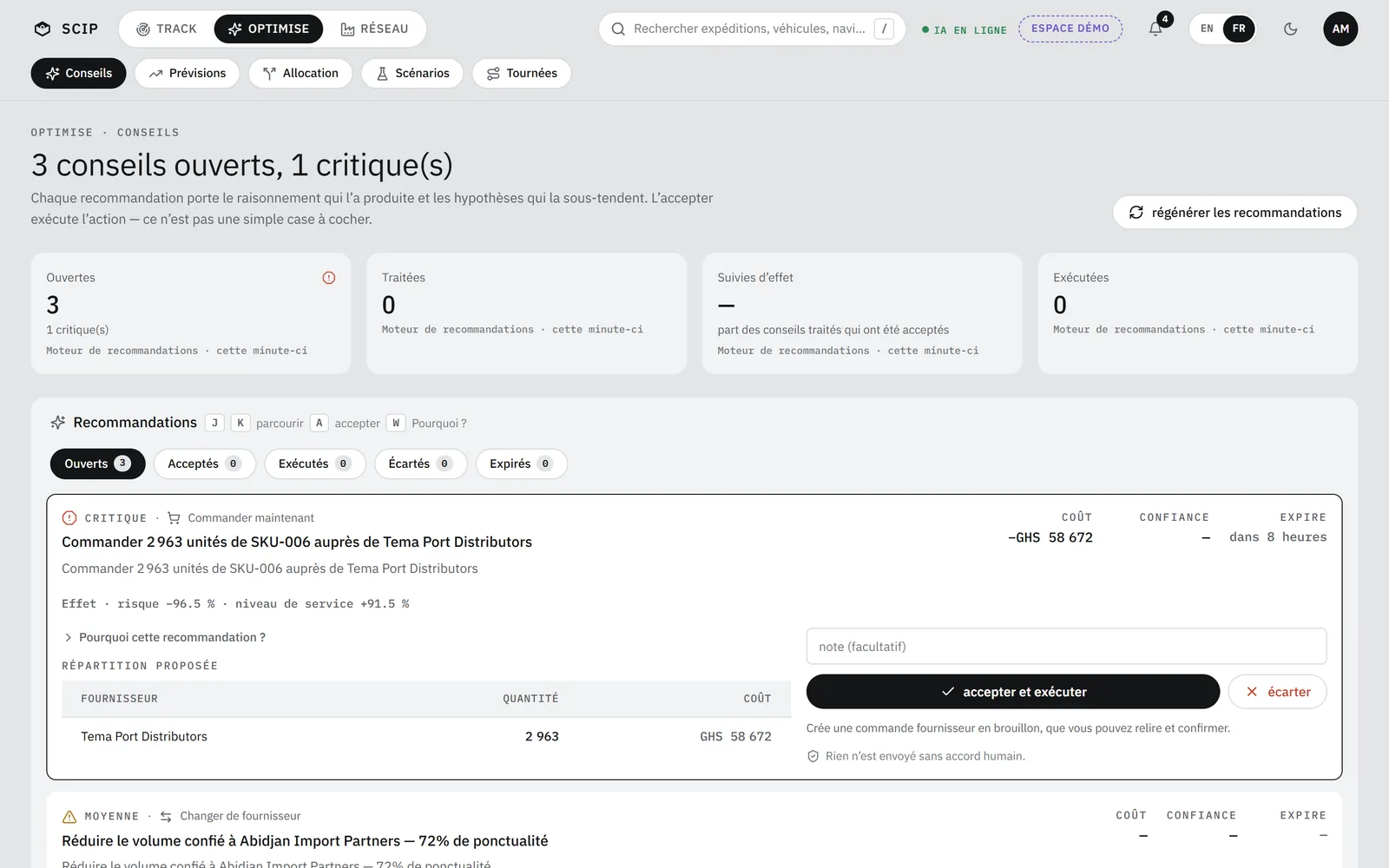
Task: Open the Tournées tab
Action: (522, 73)
